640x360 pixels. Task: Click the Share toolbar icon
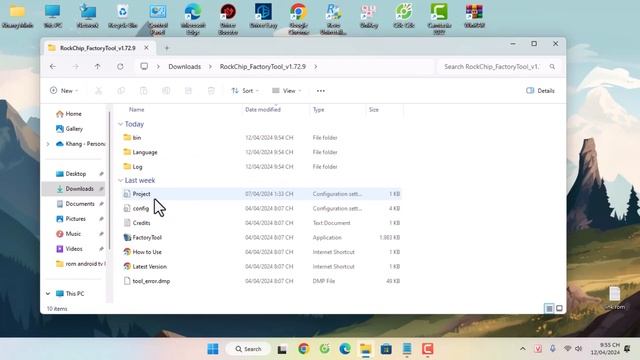[188, 91]
